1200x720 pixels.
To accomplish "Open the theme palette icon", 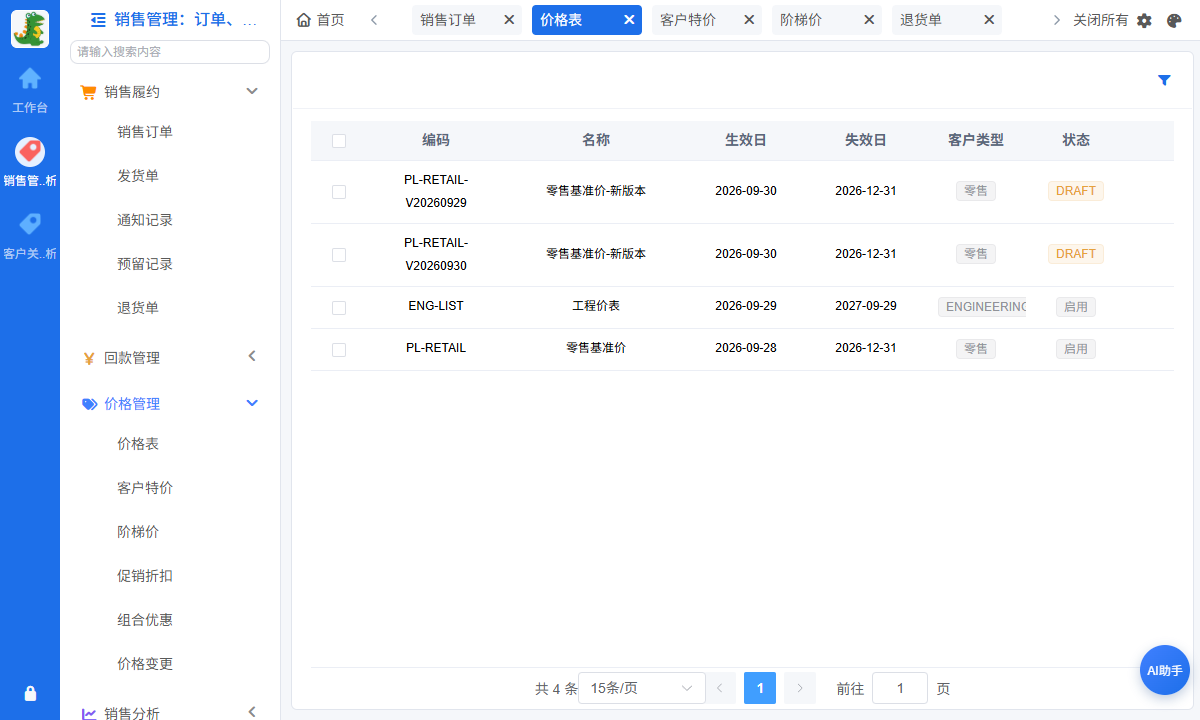I will pyautogui.click(x=1175, y=20).
